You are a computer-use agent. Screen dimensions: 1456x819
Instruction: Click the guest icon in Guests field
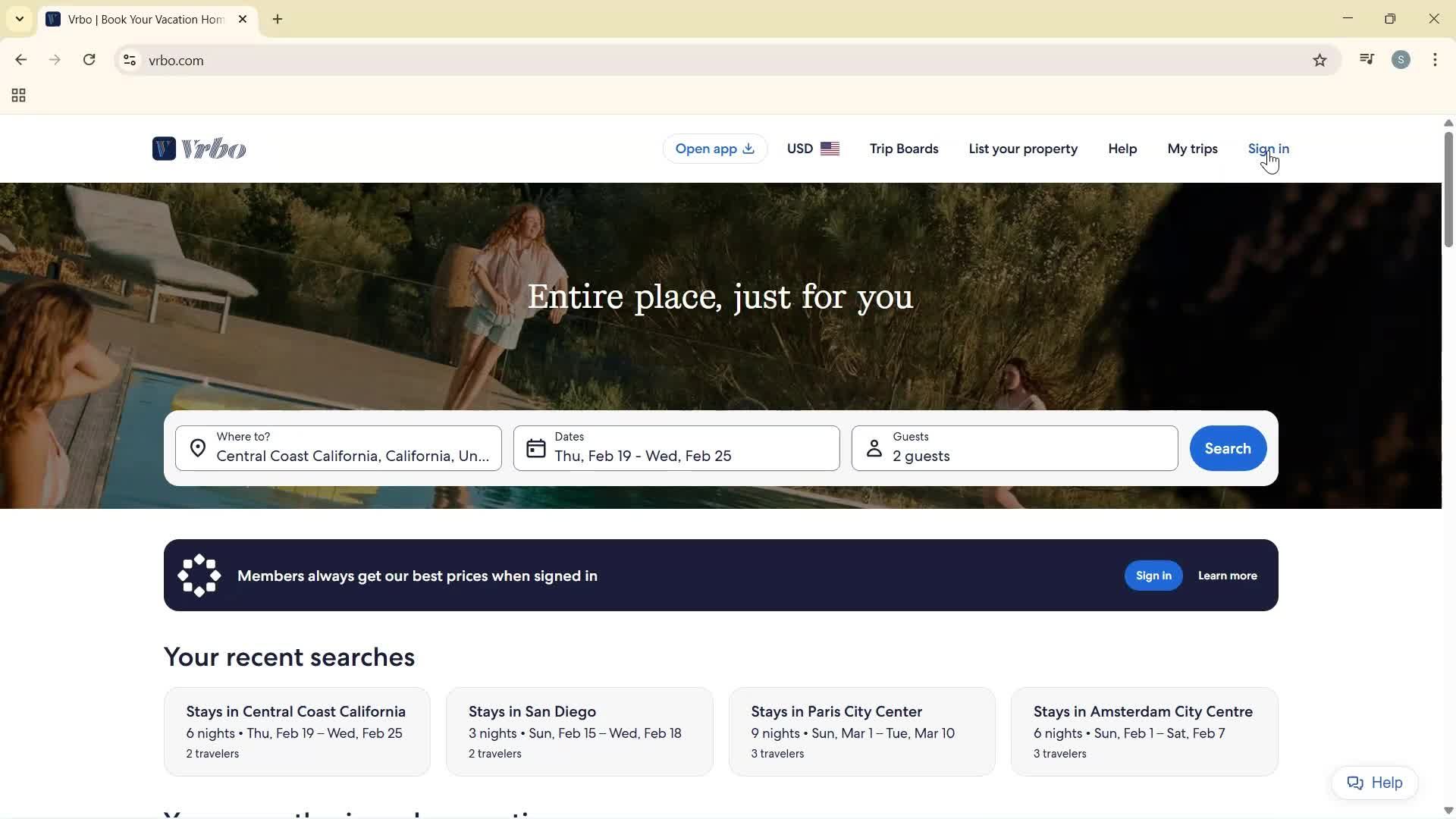[x=874, y=448]
